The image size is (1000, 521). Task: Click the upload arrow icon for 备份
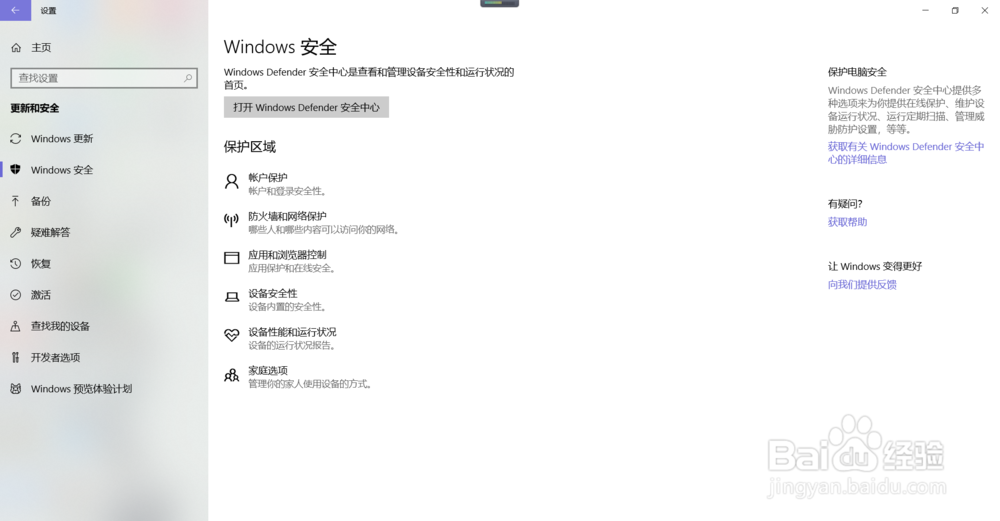click(x=16, y=201)
